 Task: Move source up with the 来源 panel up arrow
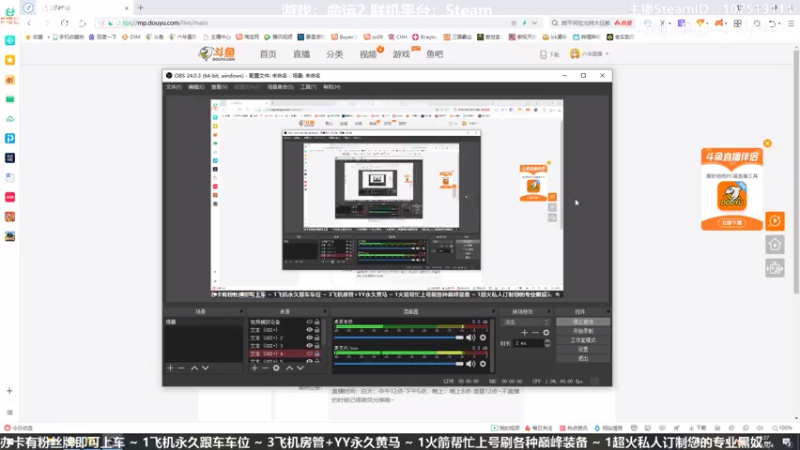pyautogui.click(x=289, y=368)
